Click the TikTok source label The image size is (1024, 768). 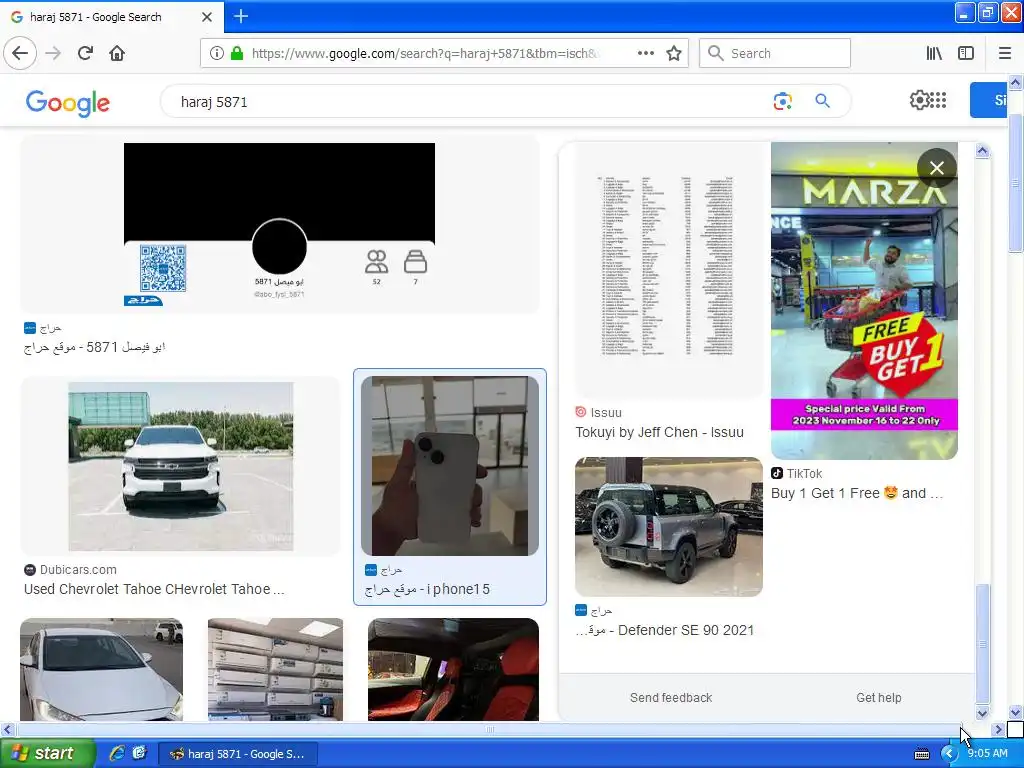coord(804,473)
